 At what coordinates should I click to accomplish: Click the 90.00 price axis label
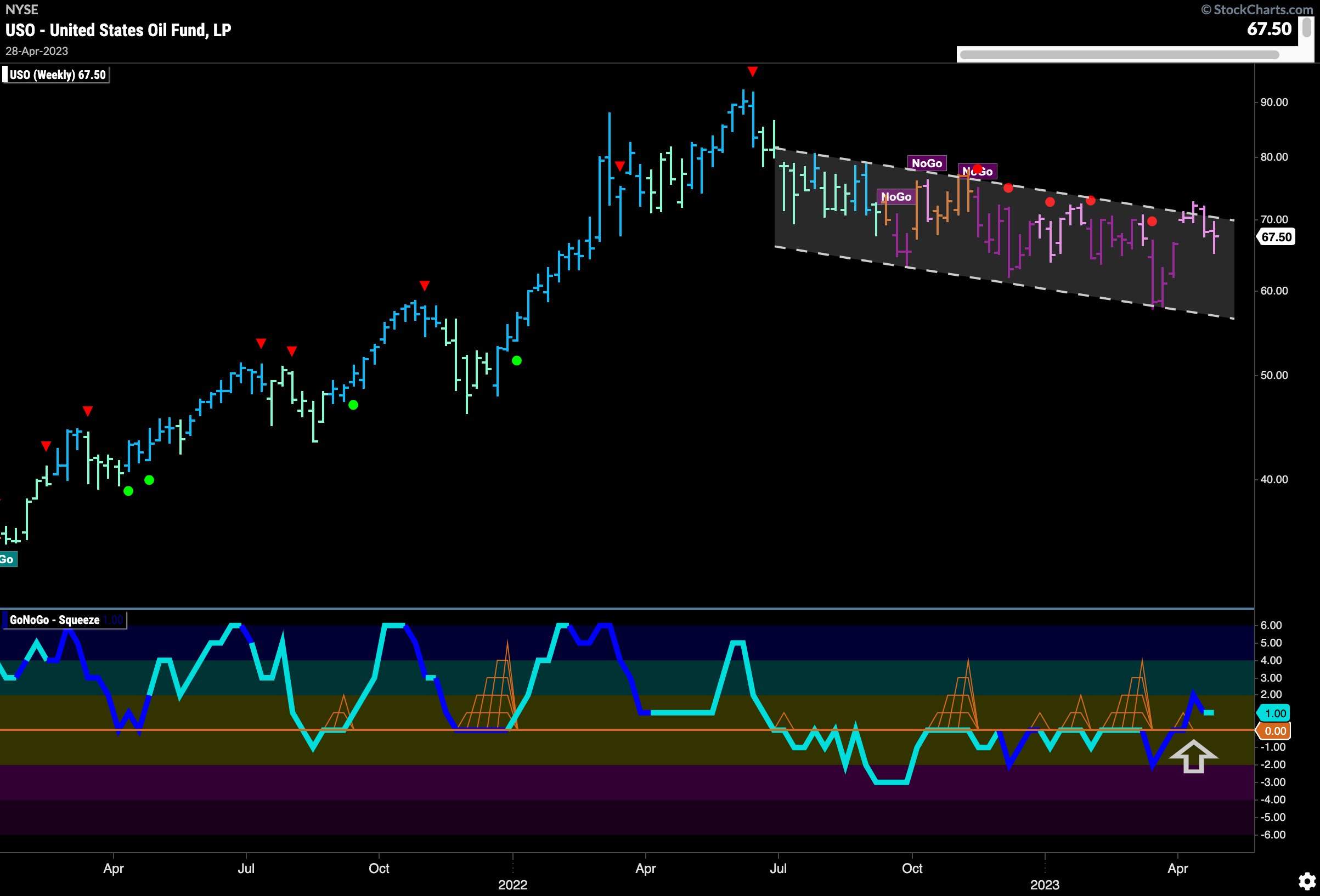pos(1274,102)
